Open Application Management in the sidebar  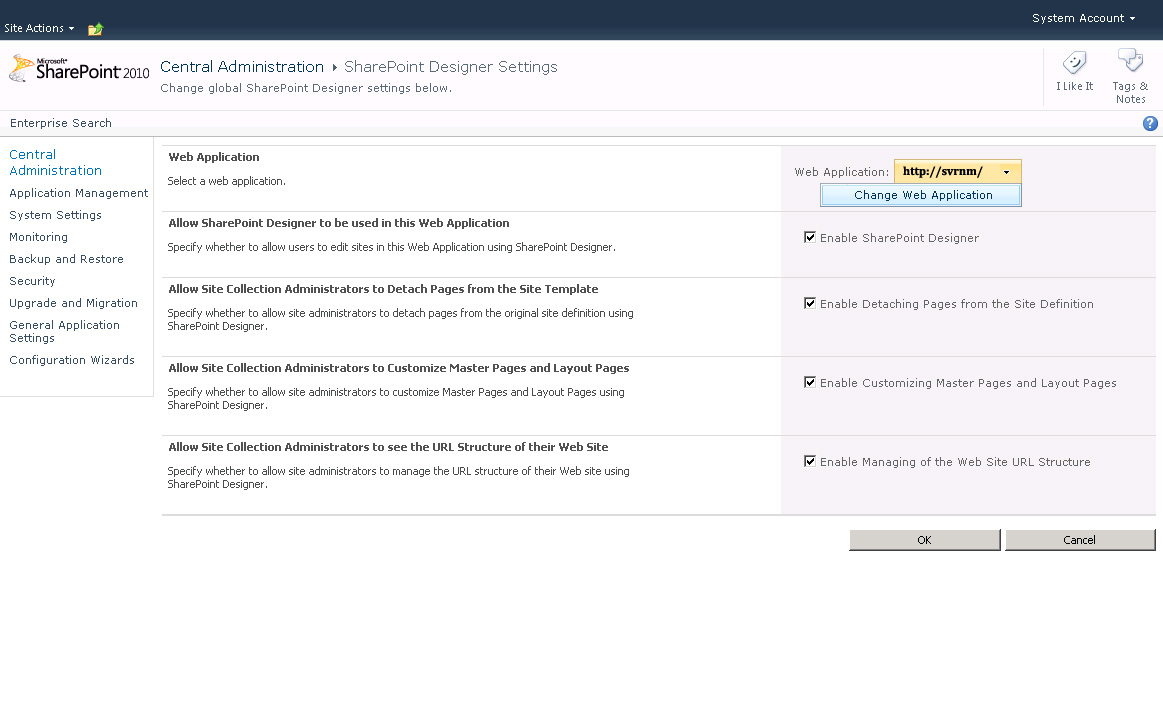(x=79, y=193)
